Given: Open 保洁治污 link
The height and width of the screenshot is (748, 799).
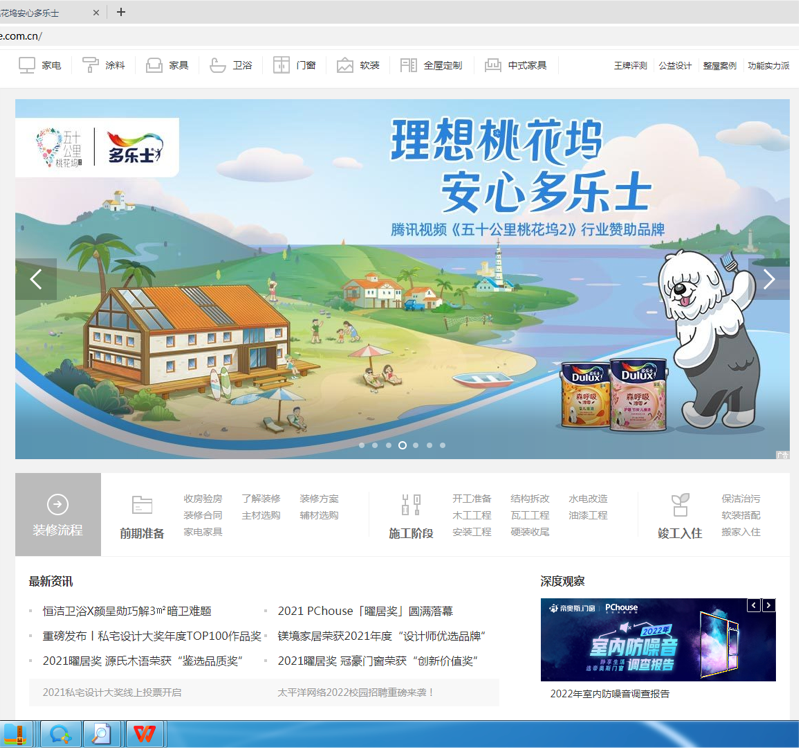Looking at the screenshot, I should pyautogui.click(x=741, y=499).
